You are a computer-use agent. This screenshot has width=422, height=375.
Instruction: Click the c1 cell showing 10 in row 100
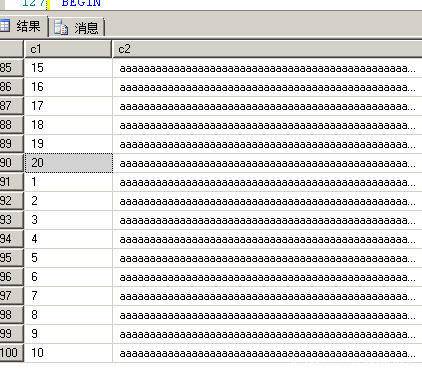point(69,353)
